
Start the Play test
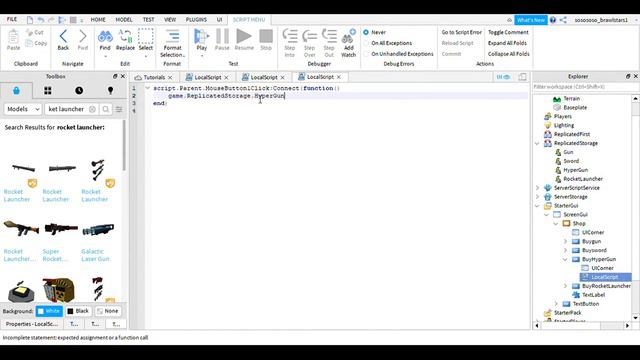(x=201, y=37)
